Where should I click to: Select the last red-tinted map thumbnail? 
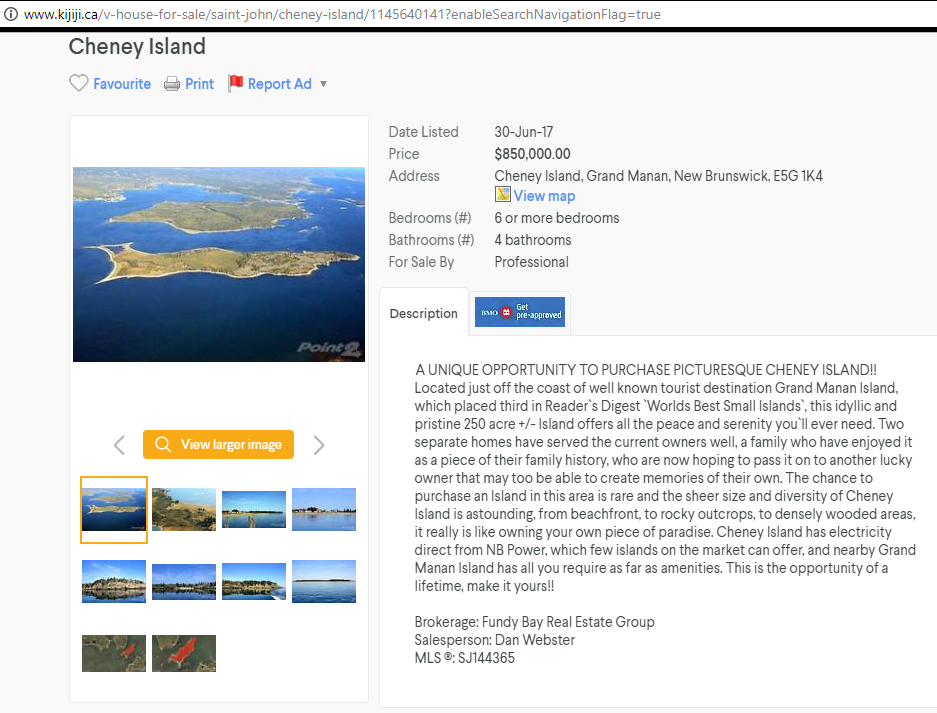(183, 653)
